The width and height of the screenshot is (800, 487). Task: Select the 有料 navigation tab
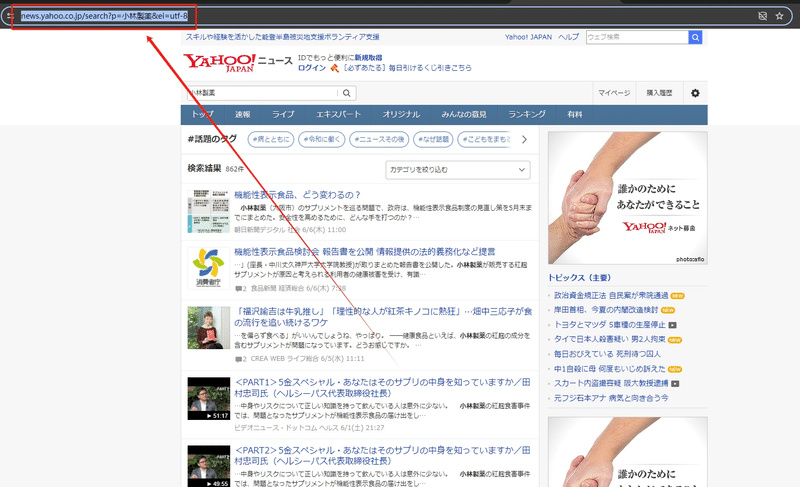[x=574, y=115]
